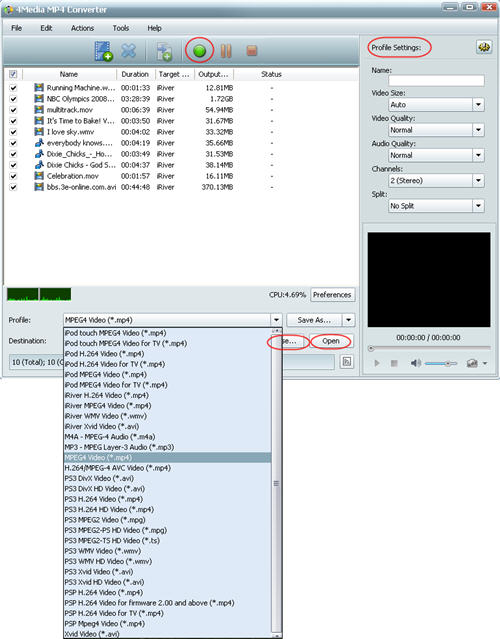Mute the preview speaker icon
This screenshot has width=500, height=639.
tap(416, 363)
